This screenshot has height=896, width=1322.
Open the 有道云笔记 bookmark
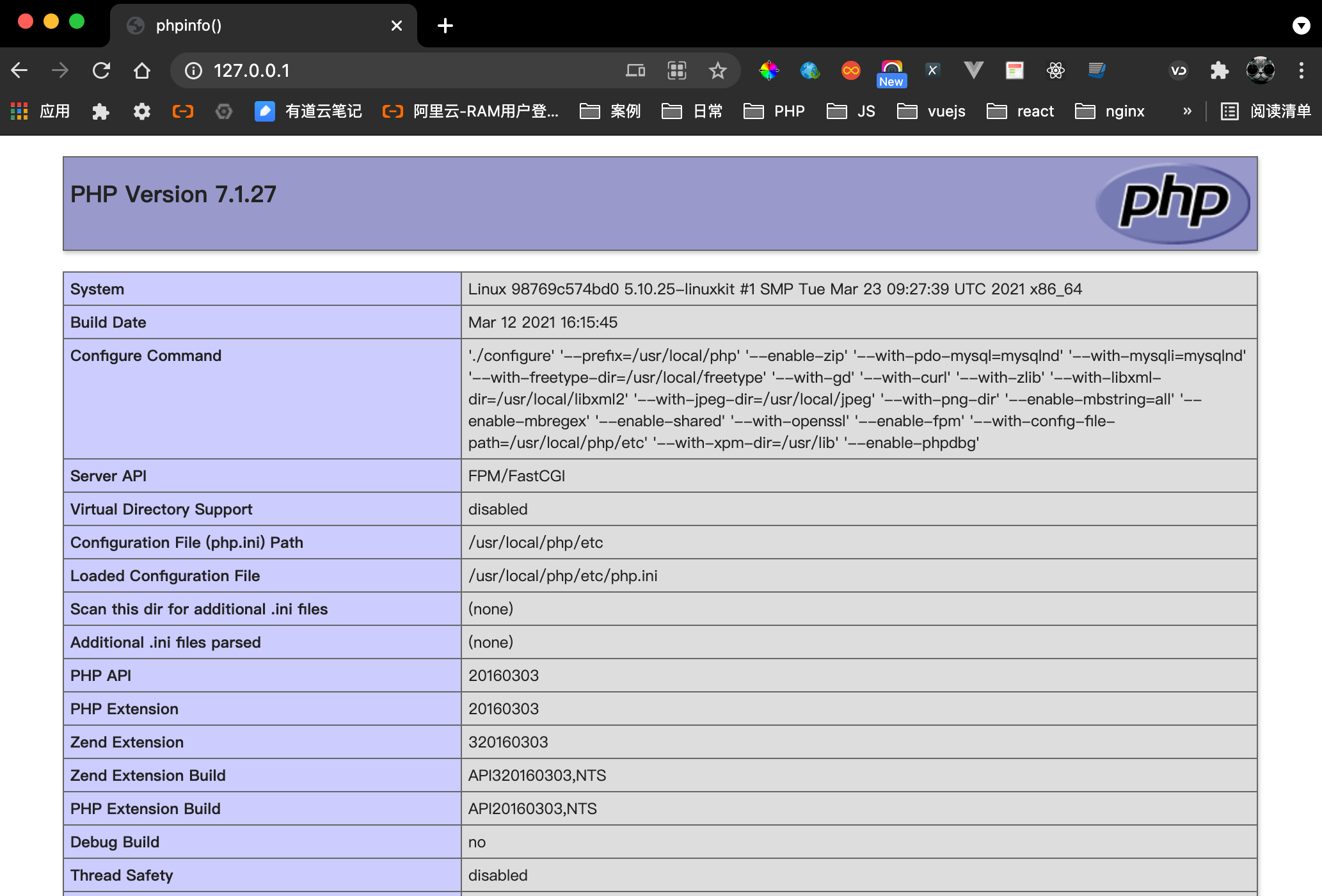308,111
